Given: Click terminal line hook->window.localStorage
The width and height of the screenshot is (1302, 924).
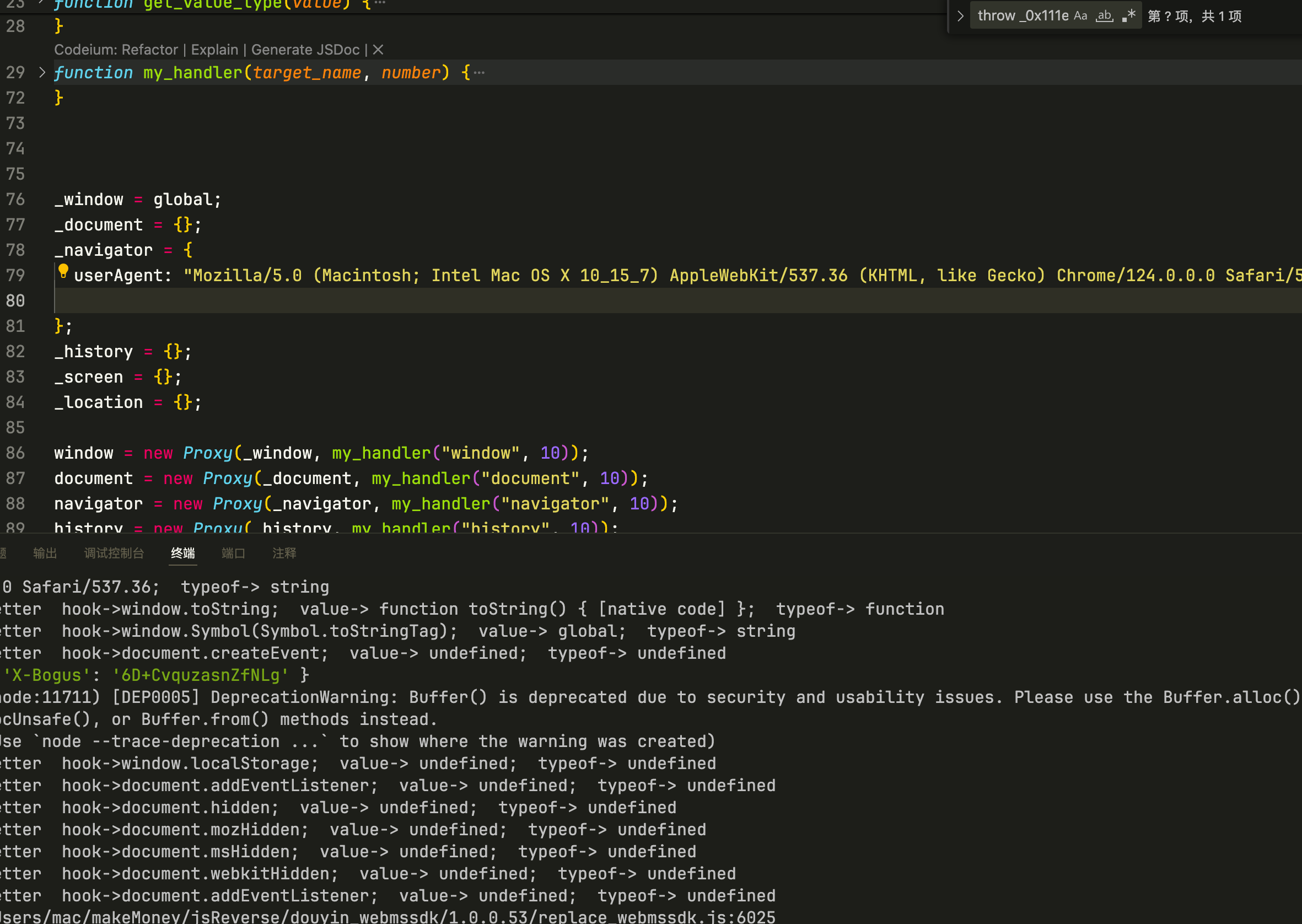Looking at the screenshot, I should tap(358, 764).
